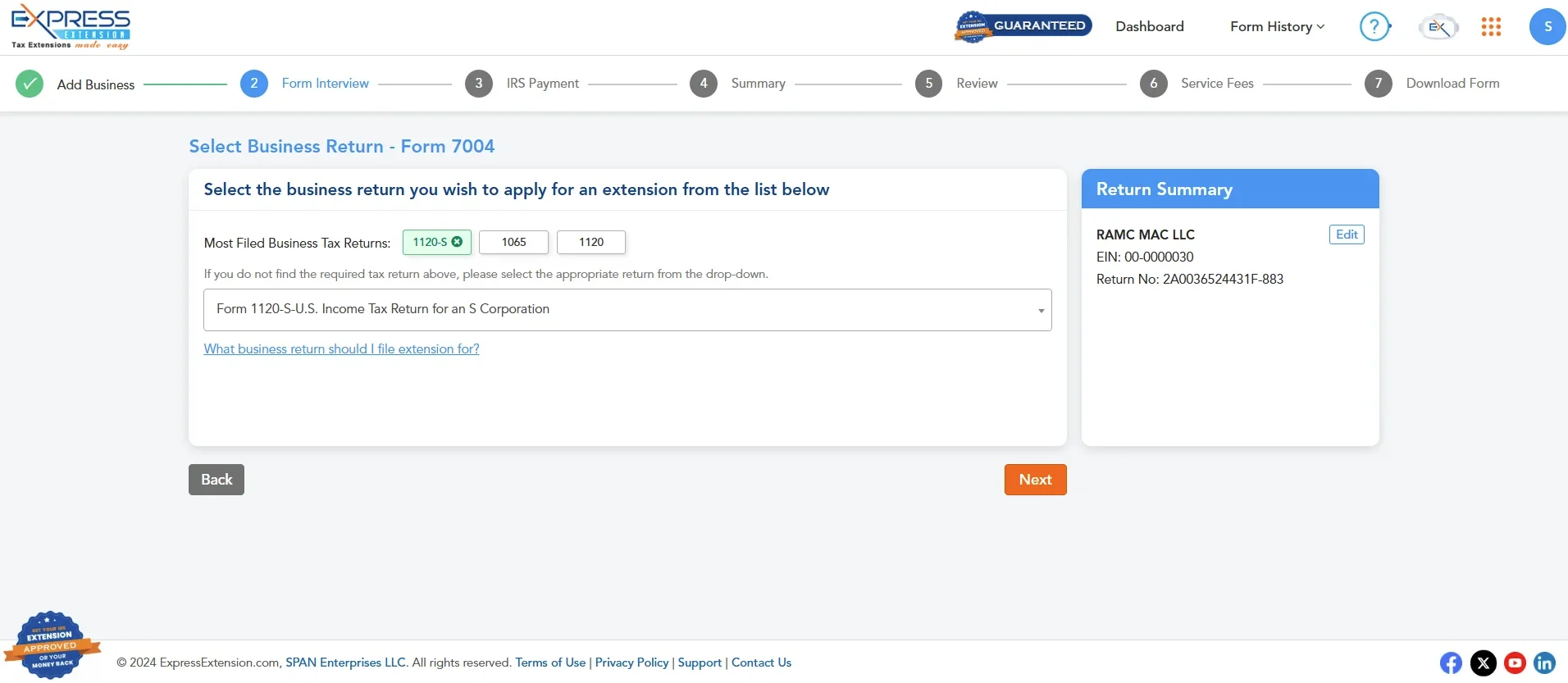Viewport: 1568px width, 683px height.
Task: Select the 1120 tax return option
Action: coord(590,242)
